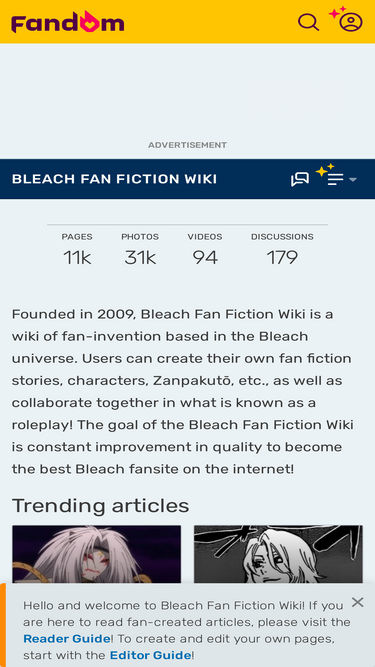Image resolution: width=375 pixels, height=667 pixels.
Task: Open the black-and-white manga trending article thumbnail
Action: click(x=278, y=554)
